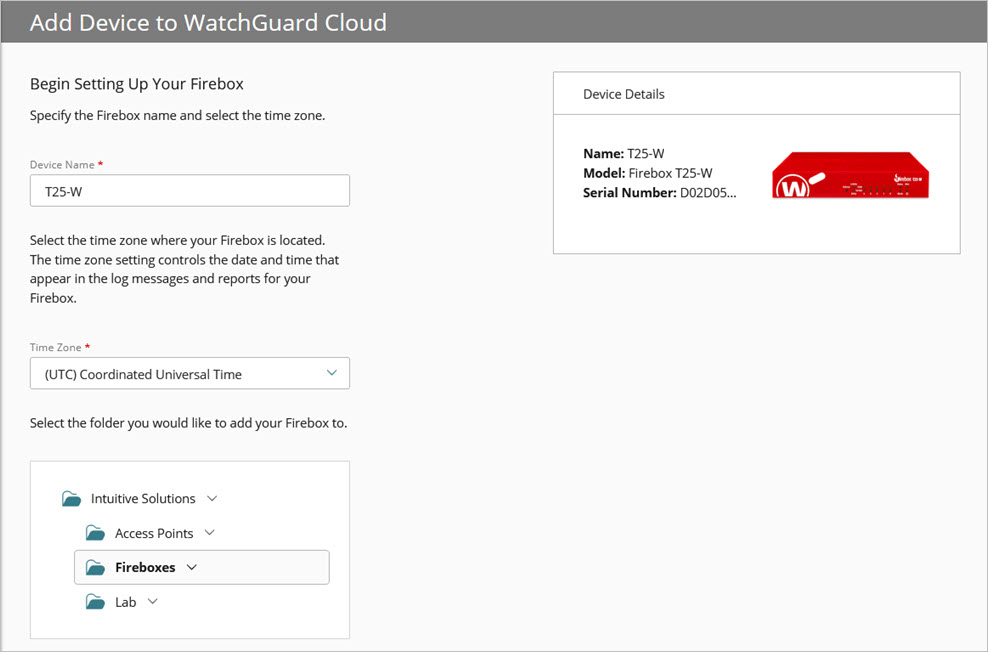988x652 pixels.
Task: Select the Intuitive Solutions folder label
Action: (x=143, y=499)
